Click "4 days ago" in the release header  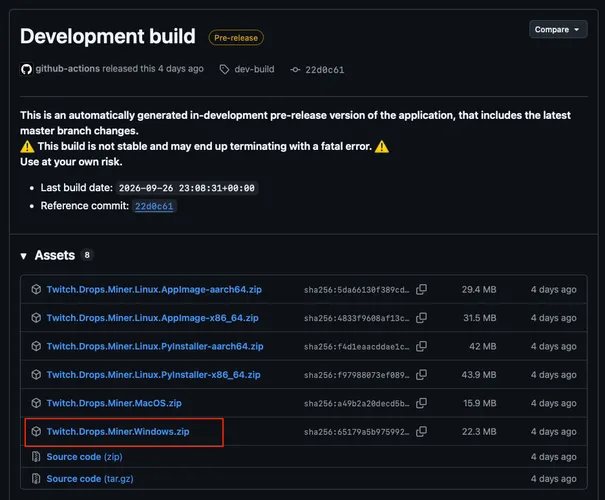[x=181, y=69]
